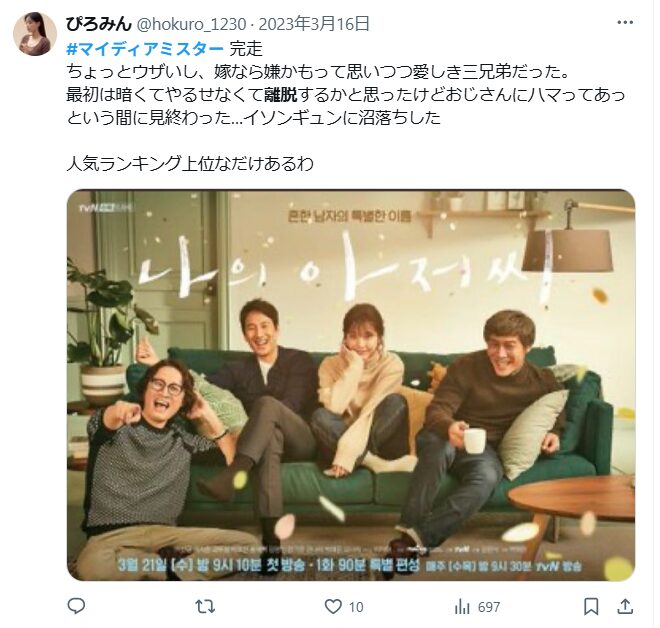Enlarge the drama poster image
Screen dimensions: 660x628
click(351, 385)
